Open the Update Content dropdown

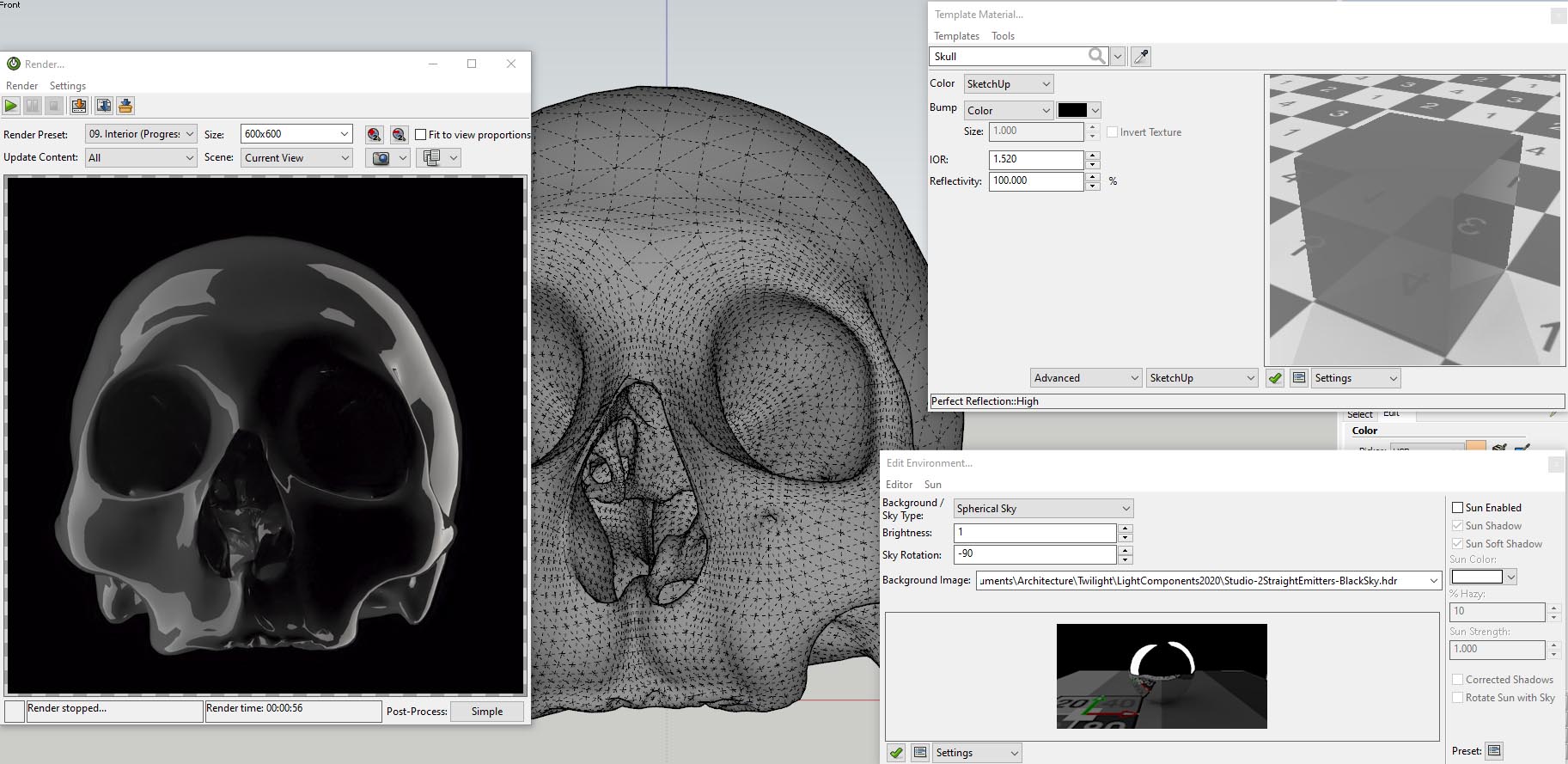[x=142, y=158]
